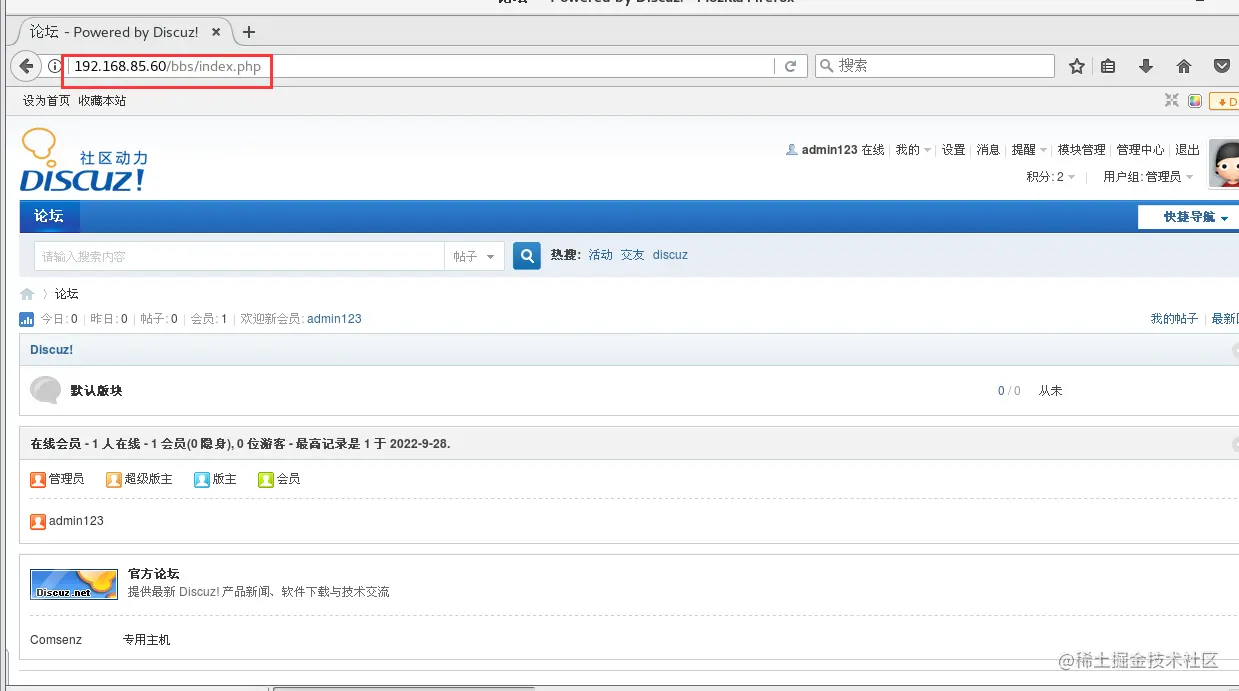Toggle narrow screen mode with the arrows icon
This screenshot has width=1239, height=691.
1171,100
